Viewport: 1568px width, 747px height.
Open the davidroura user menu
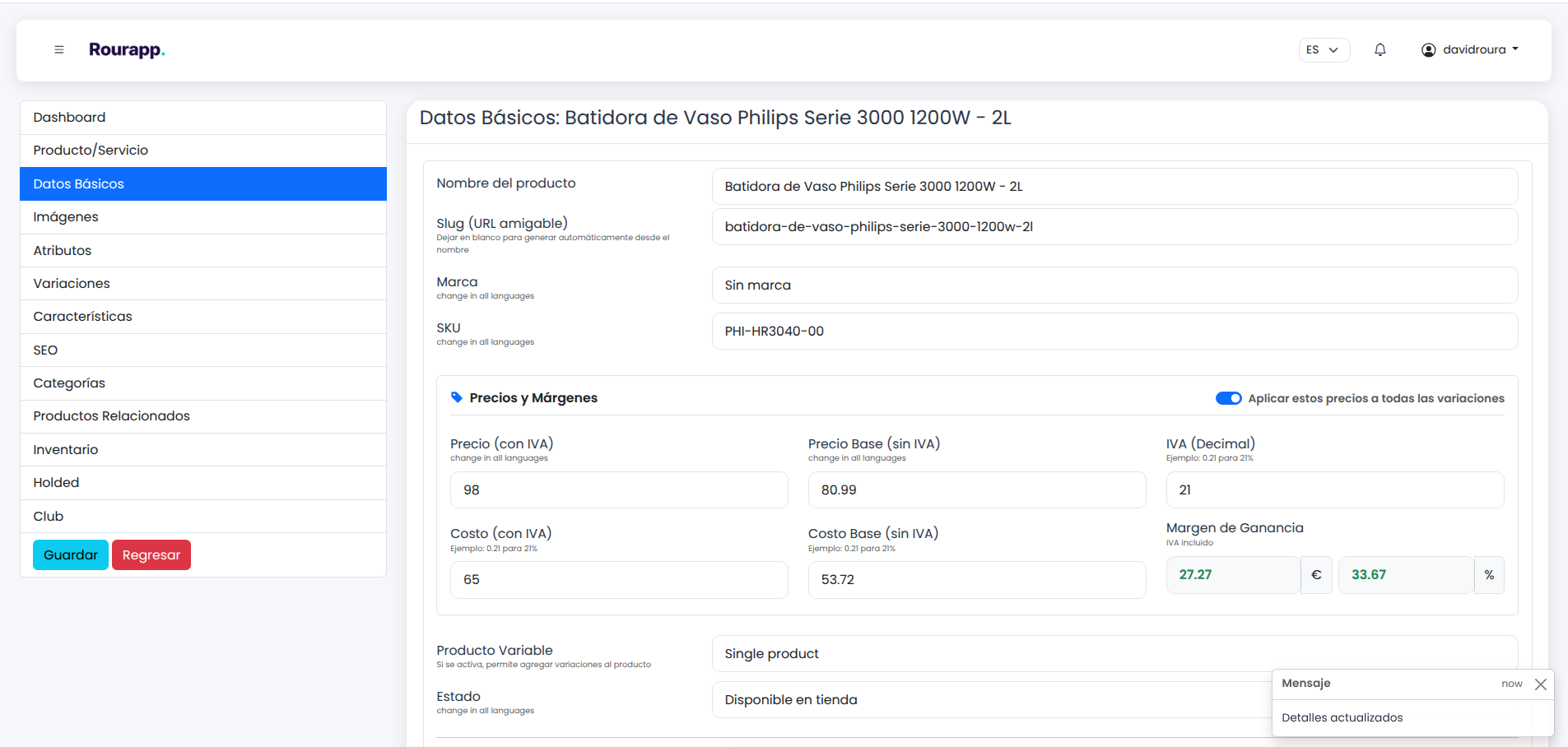pyautogui.click(x=1469, y=50)
